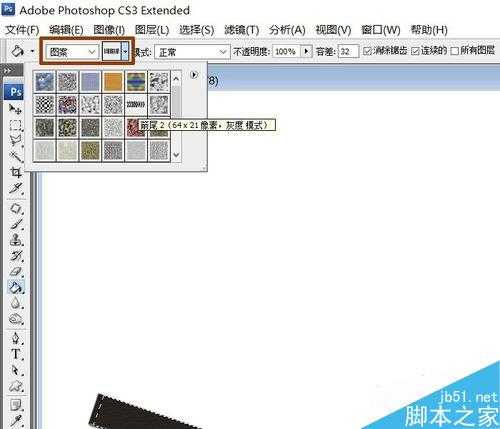This screenshot has width=500, height=429.
Task: Select the Rectangular Marquee tool
Action: (15, 125)
